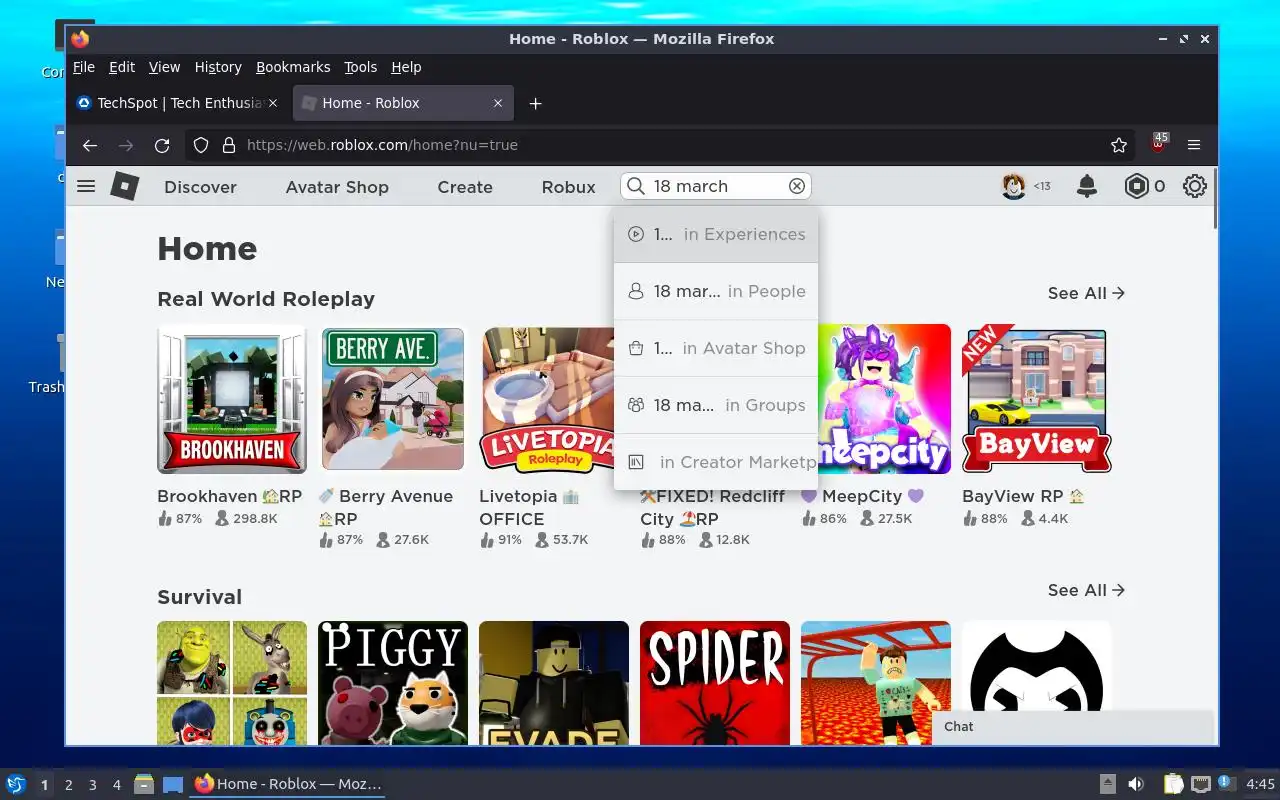Open the avatar profile icon
1280x800 pixels.
tap(1014, 186)
